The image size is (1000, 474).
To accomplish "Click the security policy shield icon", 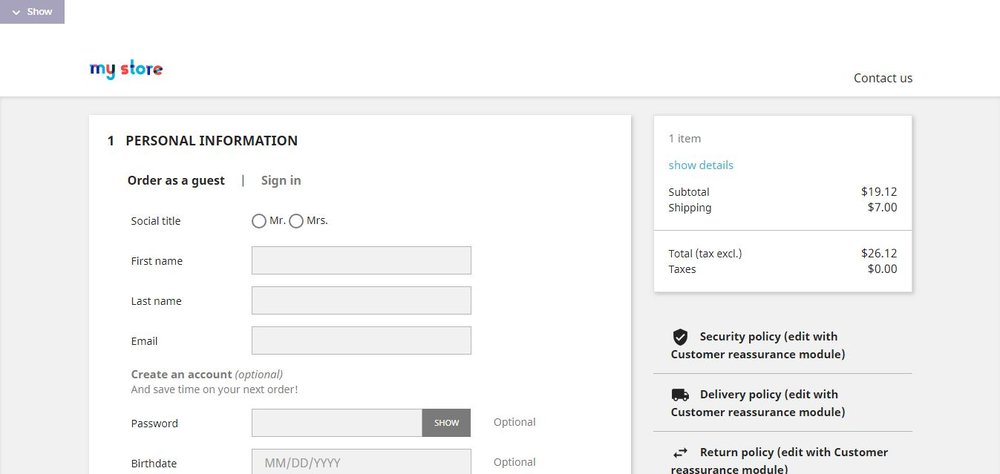I will coord(680,337).
